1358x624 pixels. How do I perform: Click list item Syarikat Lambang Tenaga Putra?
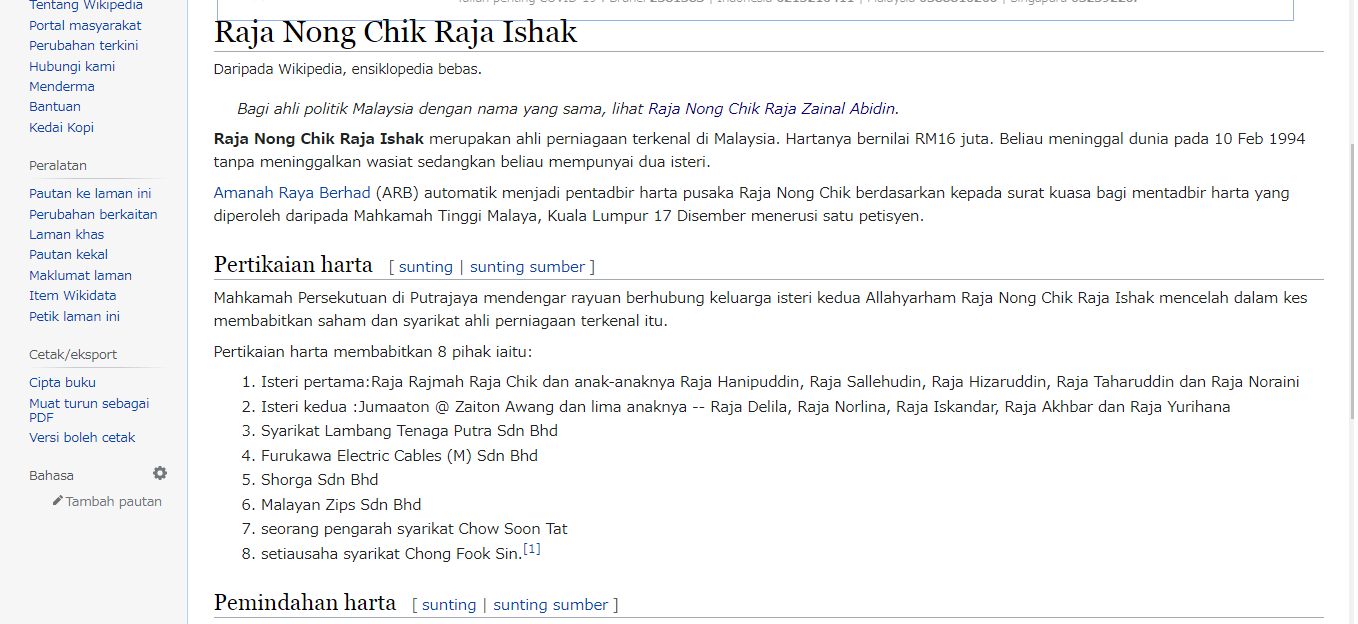pos(409,430)
